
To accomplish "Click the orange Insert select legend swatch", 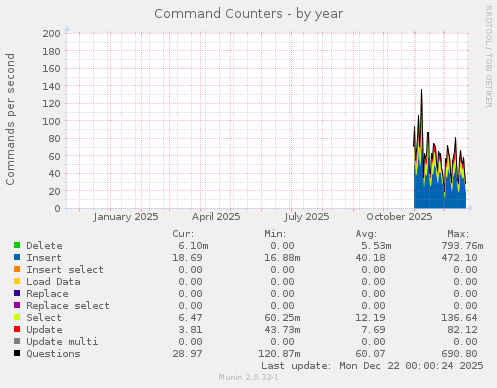I will 17,269.
